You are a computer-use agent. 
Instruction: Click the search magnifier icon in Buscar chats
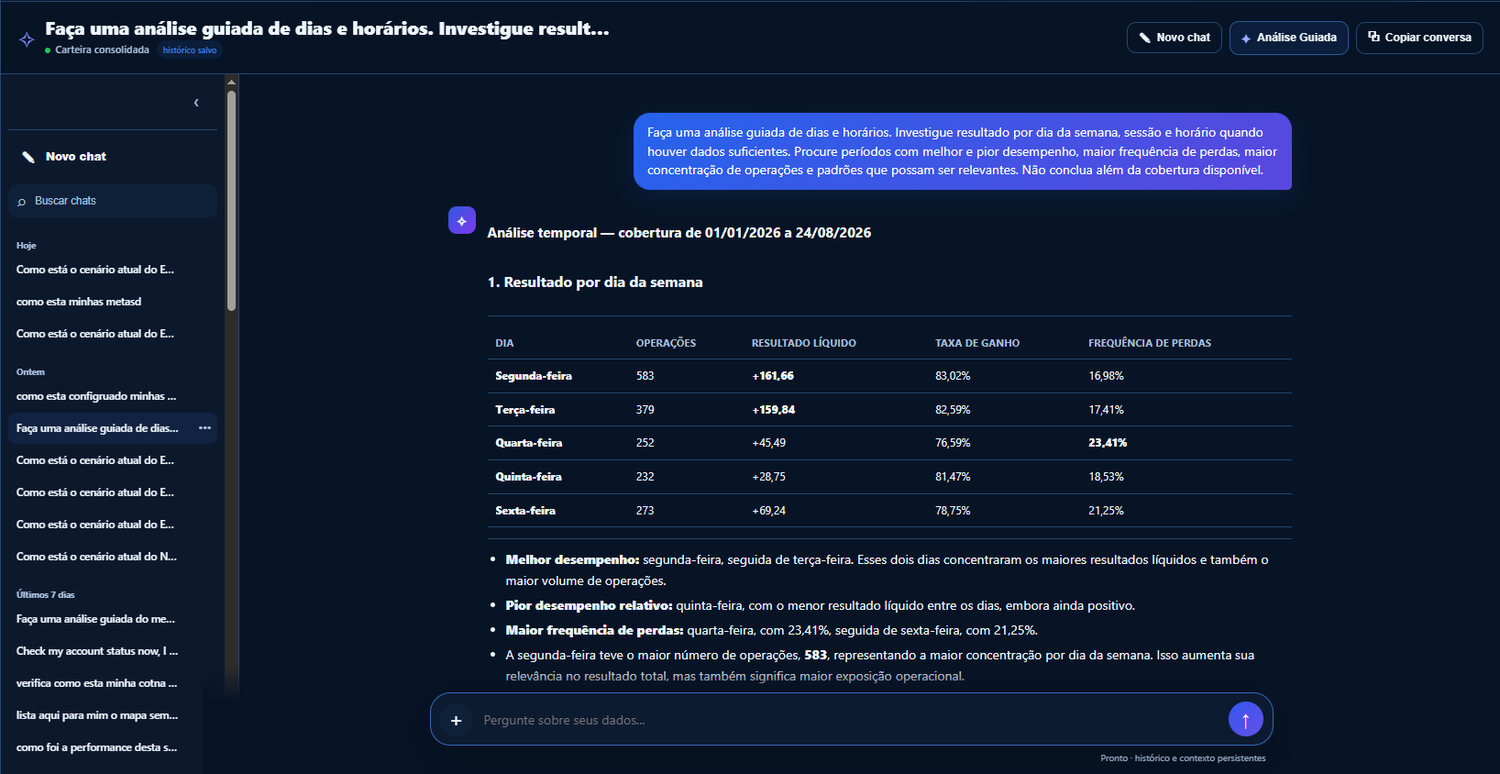[x=23, y=201]
